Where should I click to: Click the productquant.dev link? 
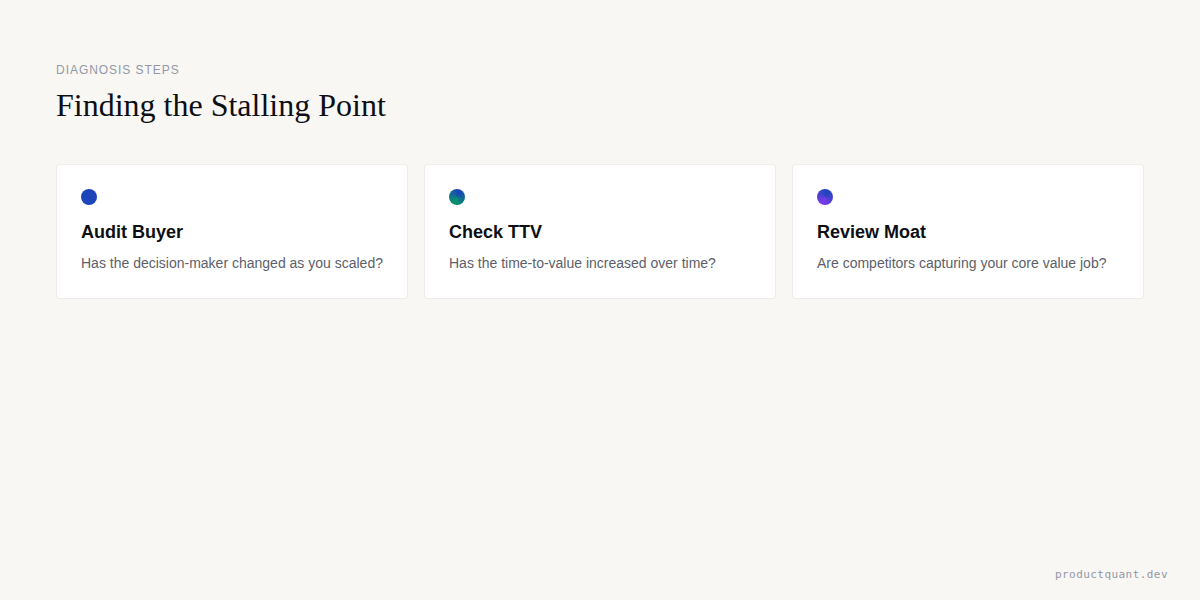[1111, 574]
